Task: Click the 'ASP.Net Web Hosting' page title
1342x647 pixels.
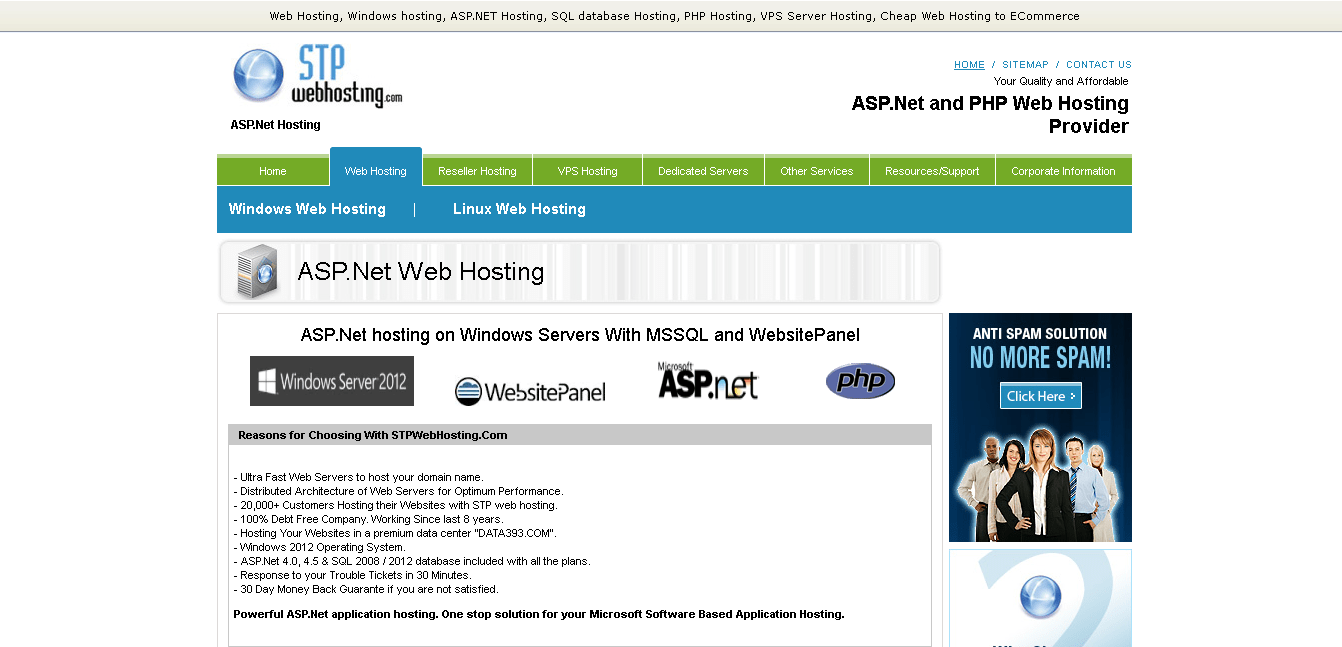Action: 421,272
